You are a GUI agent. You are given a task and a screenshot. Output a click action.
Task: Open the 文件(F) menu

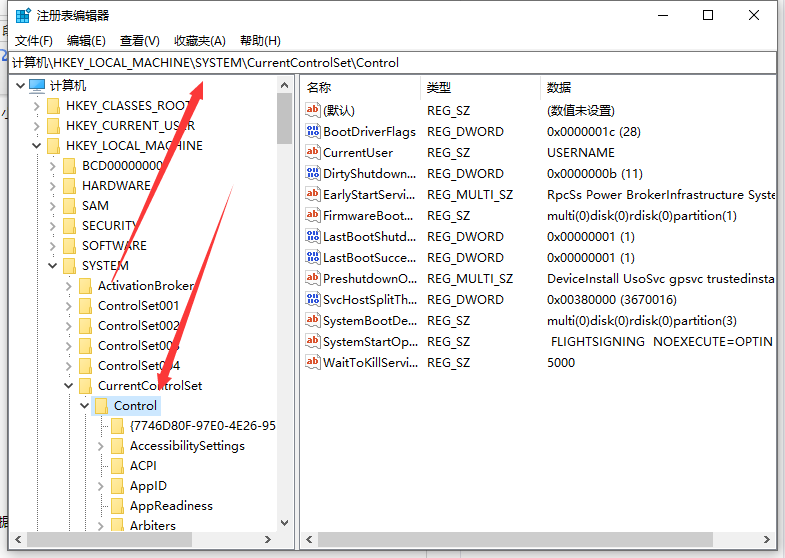[33, 41]
